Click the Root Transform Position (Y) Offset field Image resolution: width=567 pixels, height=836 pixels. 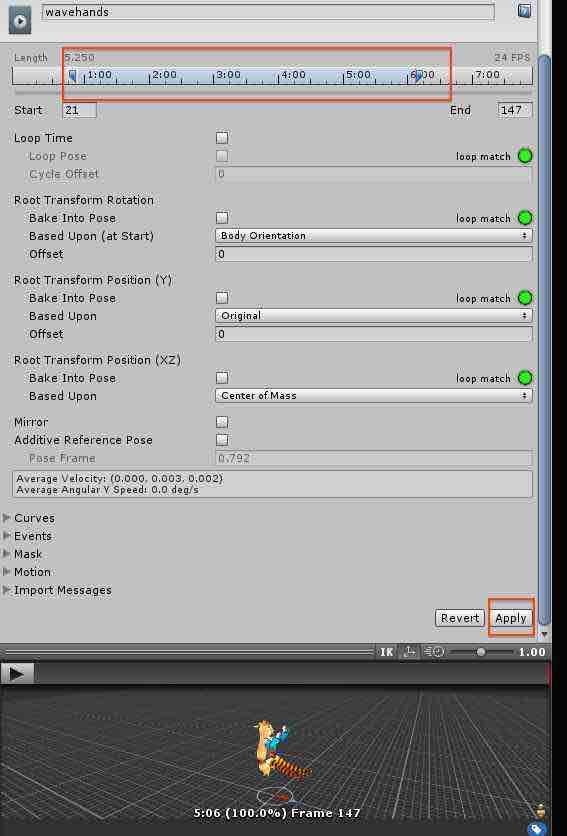click(x=373, y=334)
